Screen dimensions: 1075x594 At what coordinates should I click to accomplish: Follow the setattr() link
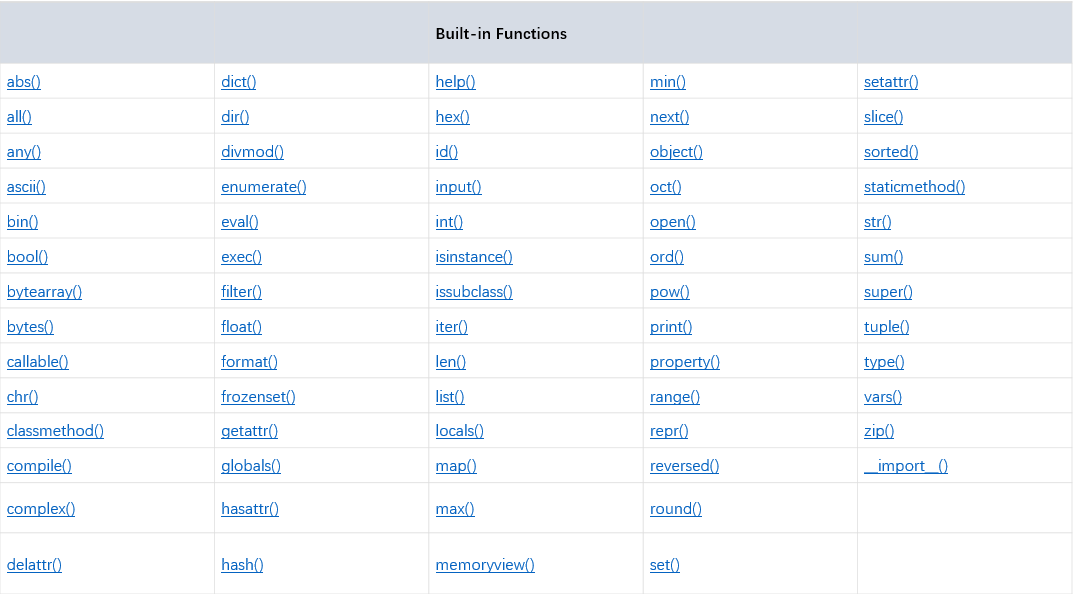[x=891, y=82]
